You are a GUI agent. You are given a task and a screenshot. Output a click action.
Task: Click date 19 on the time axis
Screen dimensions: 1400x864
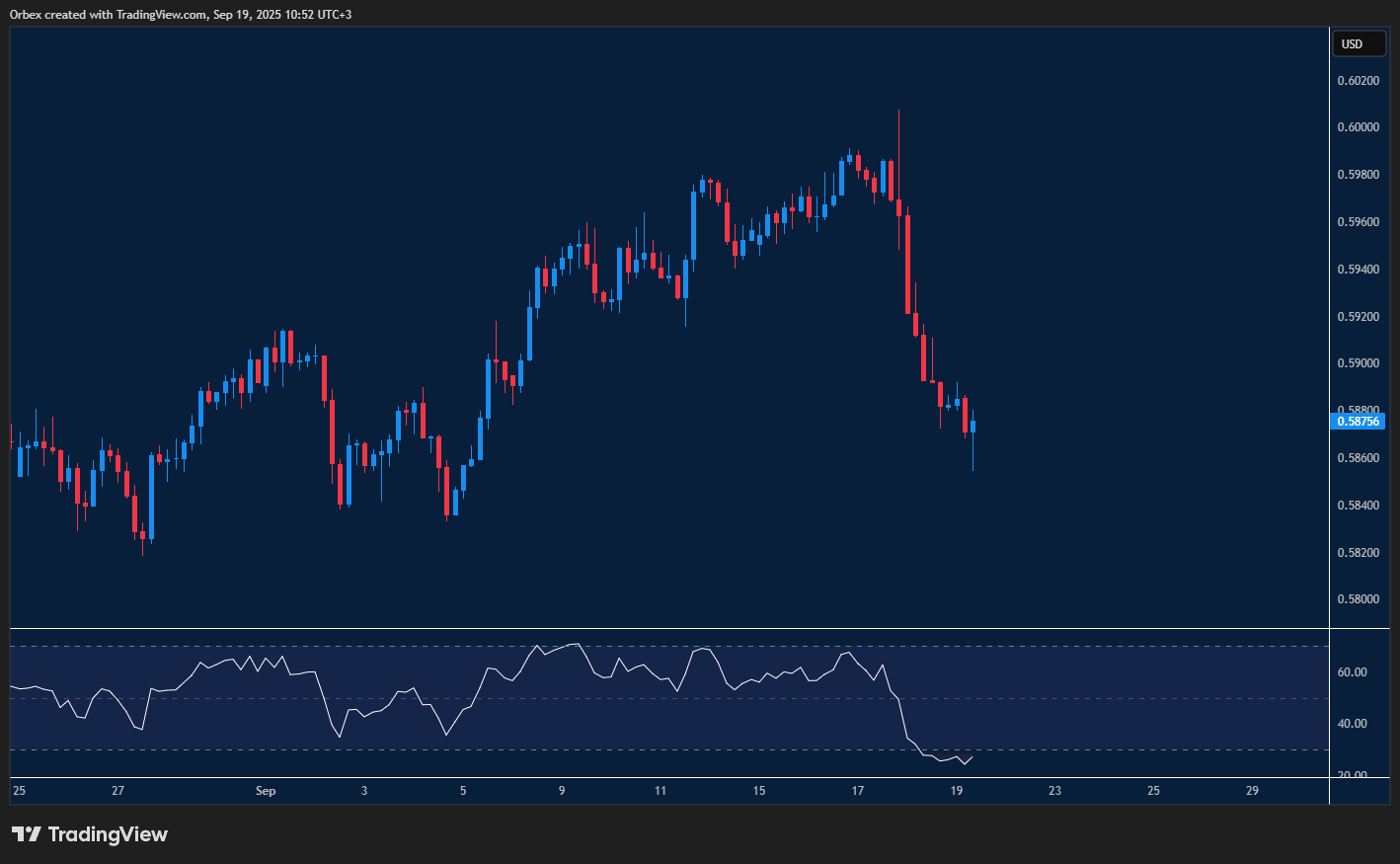coord(956,791)
